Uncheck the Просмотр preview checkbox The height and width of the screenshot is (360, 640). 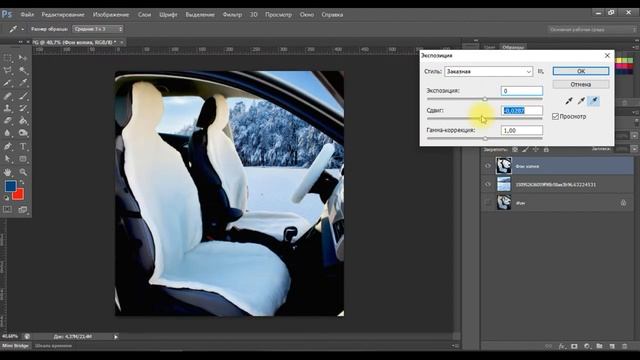pos(556,116)
